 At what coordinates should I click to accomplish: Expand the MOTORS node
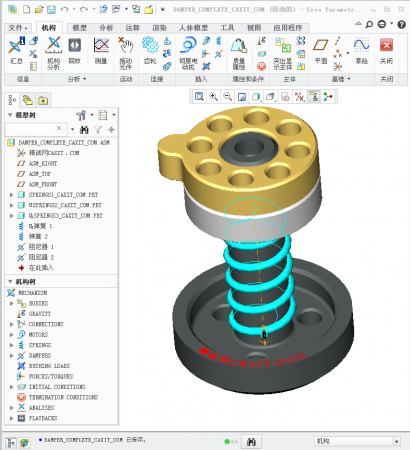click(x=11, y=334)
